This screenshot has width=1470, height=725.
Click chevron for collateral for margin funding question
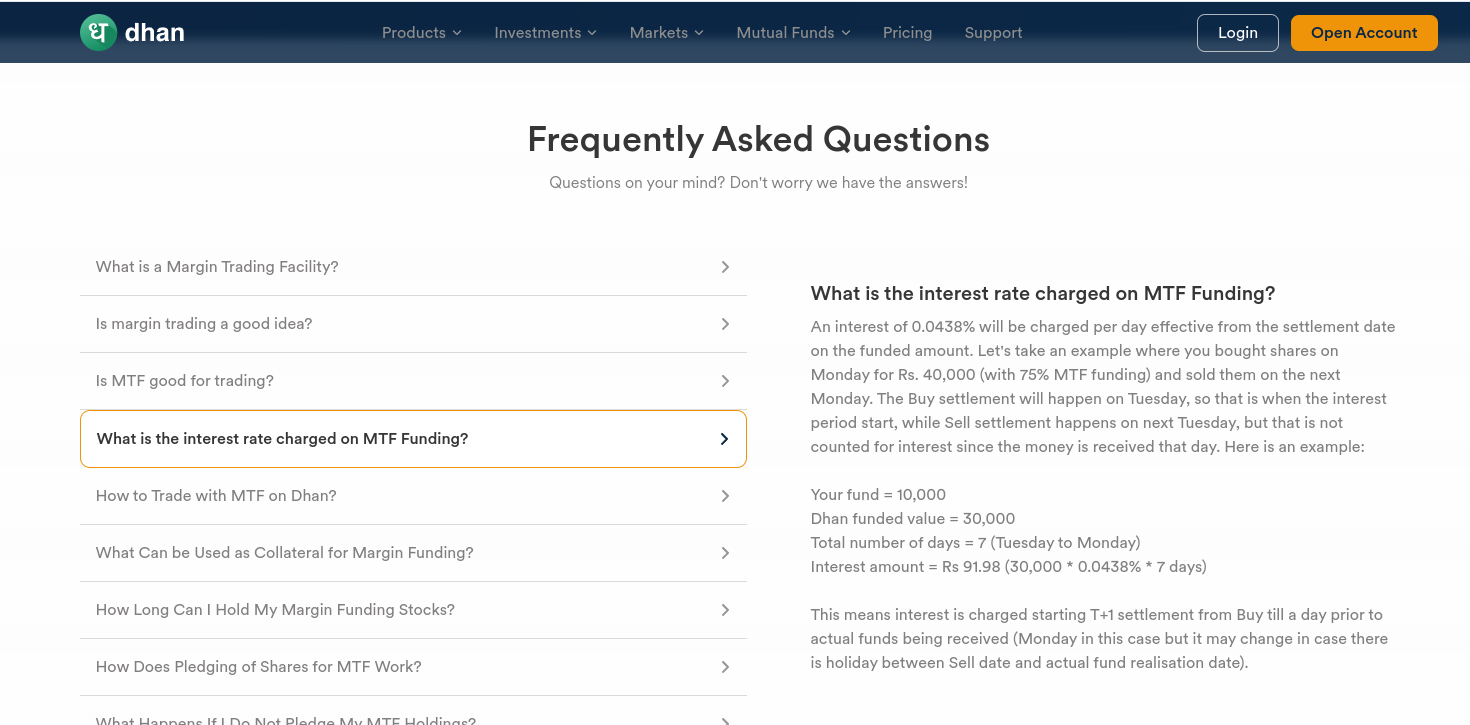coord(725,553)
